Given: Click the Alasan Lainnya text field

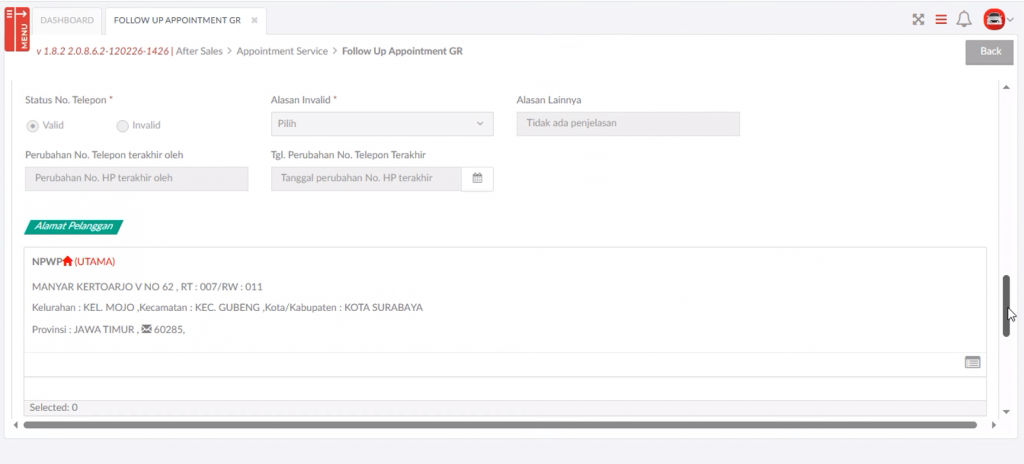Looking at the screenshot, I should click(x=627, y=124).
